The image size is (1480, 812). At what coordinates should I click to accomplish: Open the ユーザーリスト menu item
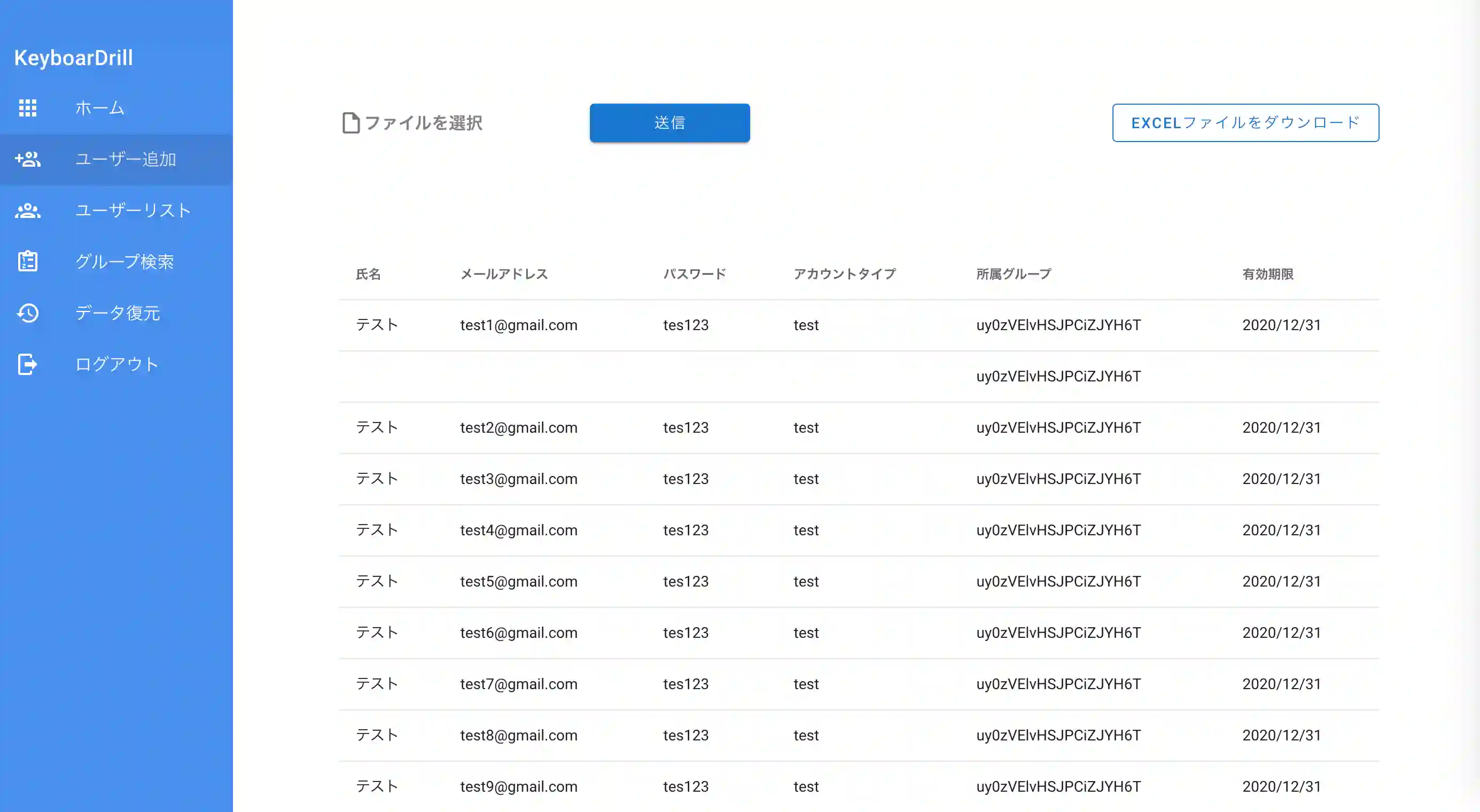[133, 211]
